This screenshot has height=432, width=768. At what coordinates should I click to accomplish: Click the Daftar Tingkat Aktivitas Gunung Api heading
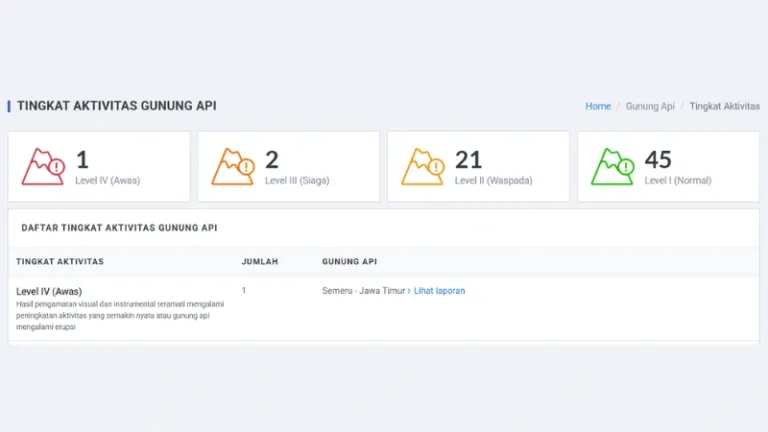click(119, 228)
